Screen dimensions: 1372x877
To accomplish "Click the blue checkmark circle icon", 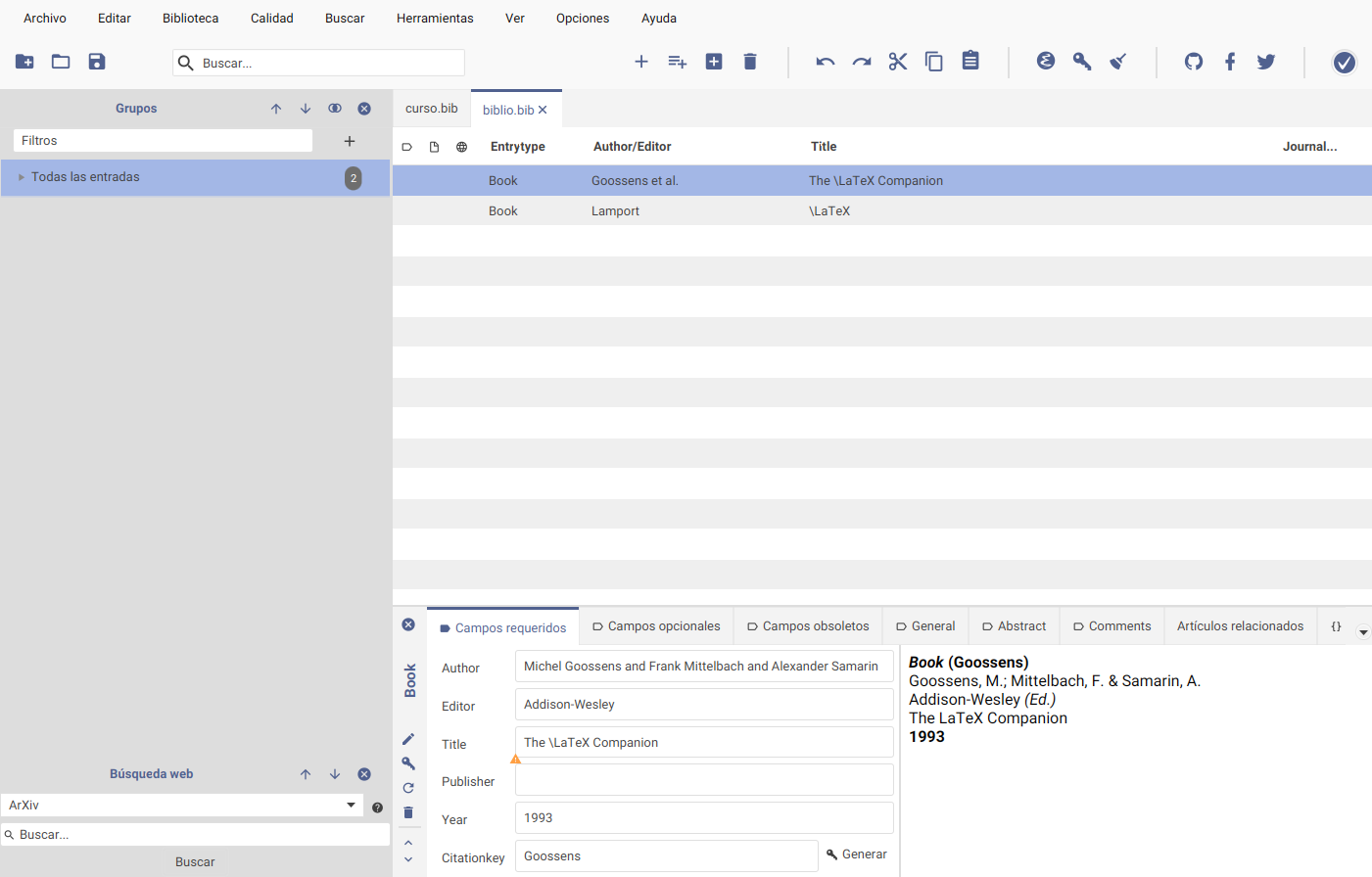I will (1345, 63).
